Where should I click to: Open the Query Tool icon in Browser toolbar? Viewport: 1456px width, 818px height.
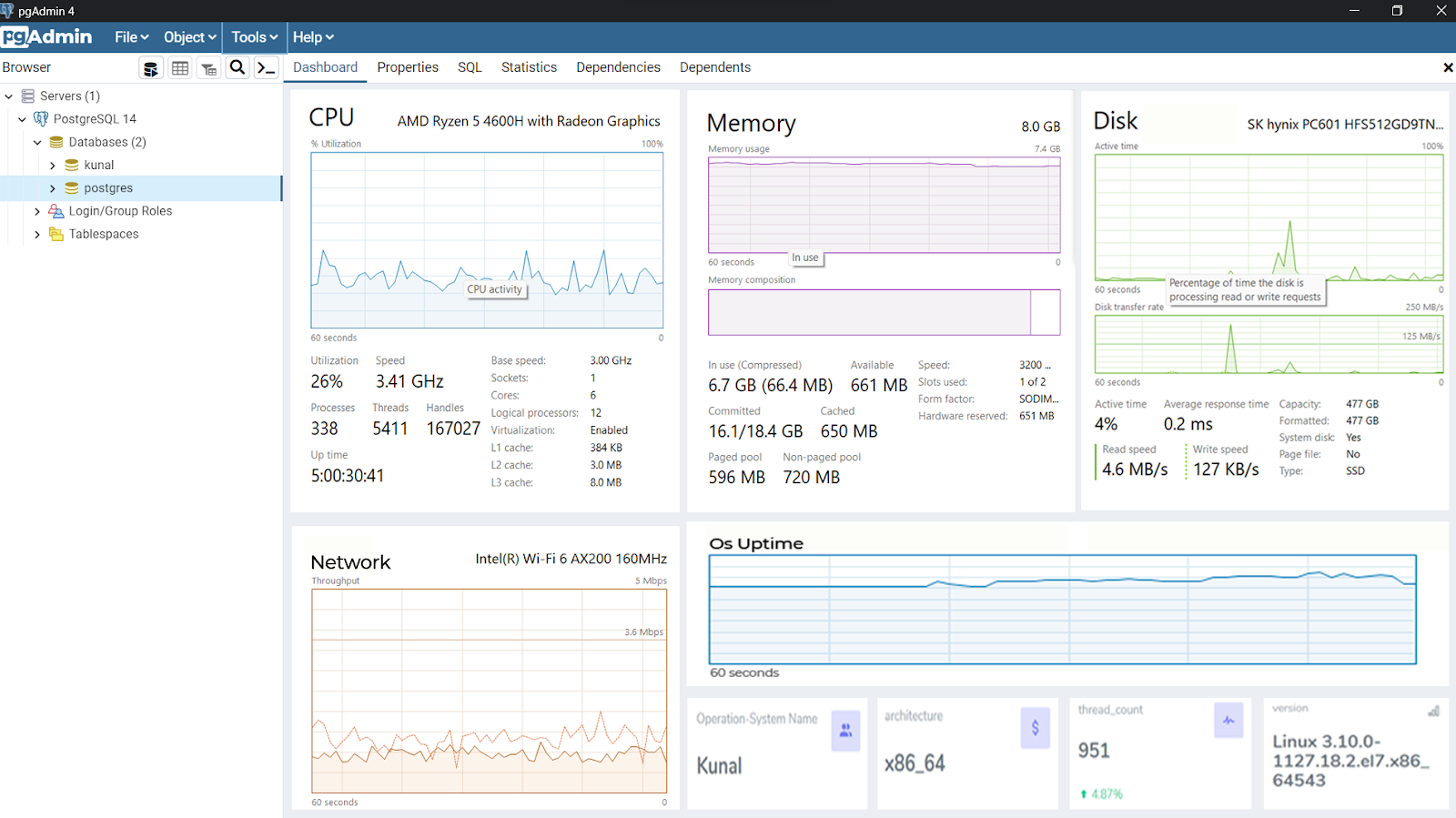(x=151, y=68)
